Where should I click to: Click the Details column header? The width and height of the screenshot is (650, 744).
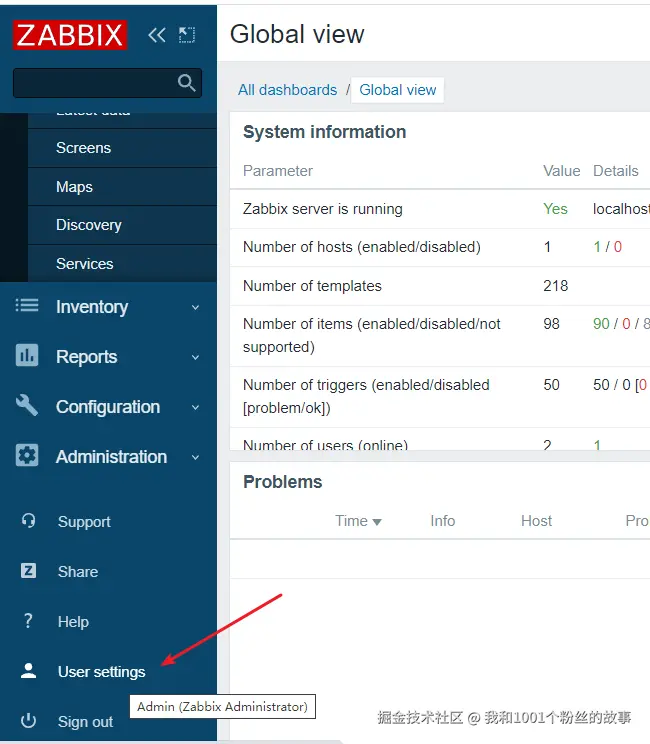click(x=616, y=171)
